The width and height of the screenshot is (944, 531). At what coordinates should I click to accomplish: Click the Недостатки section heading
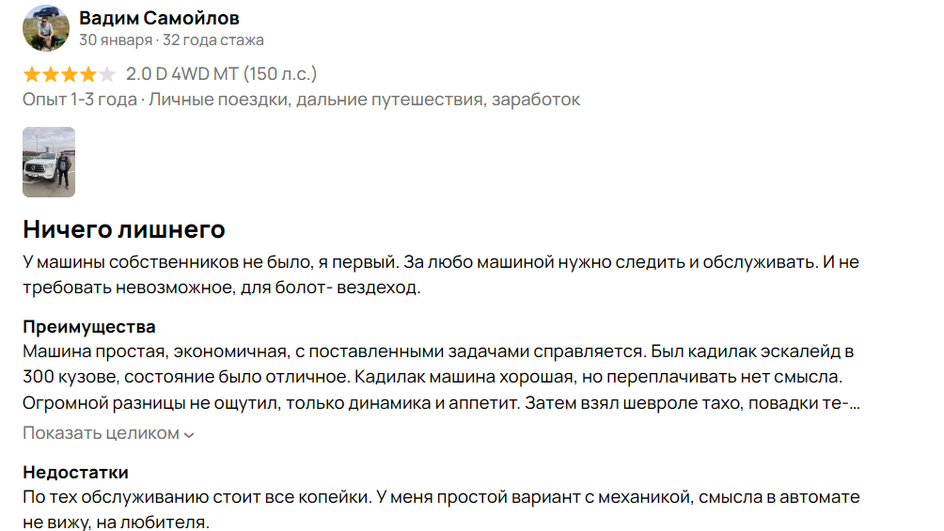(76, 472)
